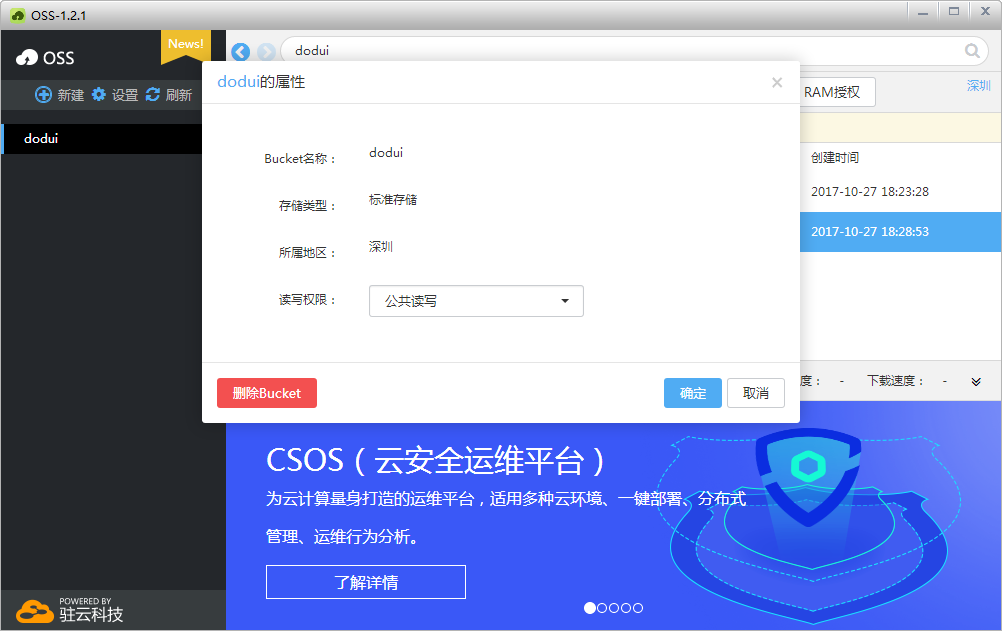Click the 驻云科技 powered-by logo
This screenshot has height=631, width=1002.
69,611
